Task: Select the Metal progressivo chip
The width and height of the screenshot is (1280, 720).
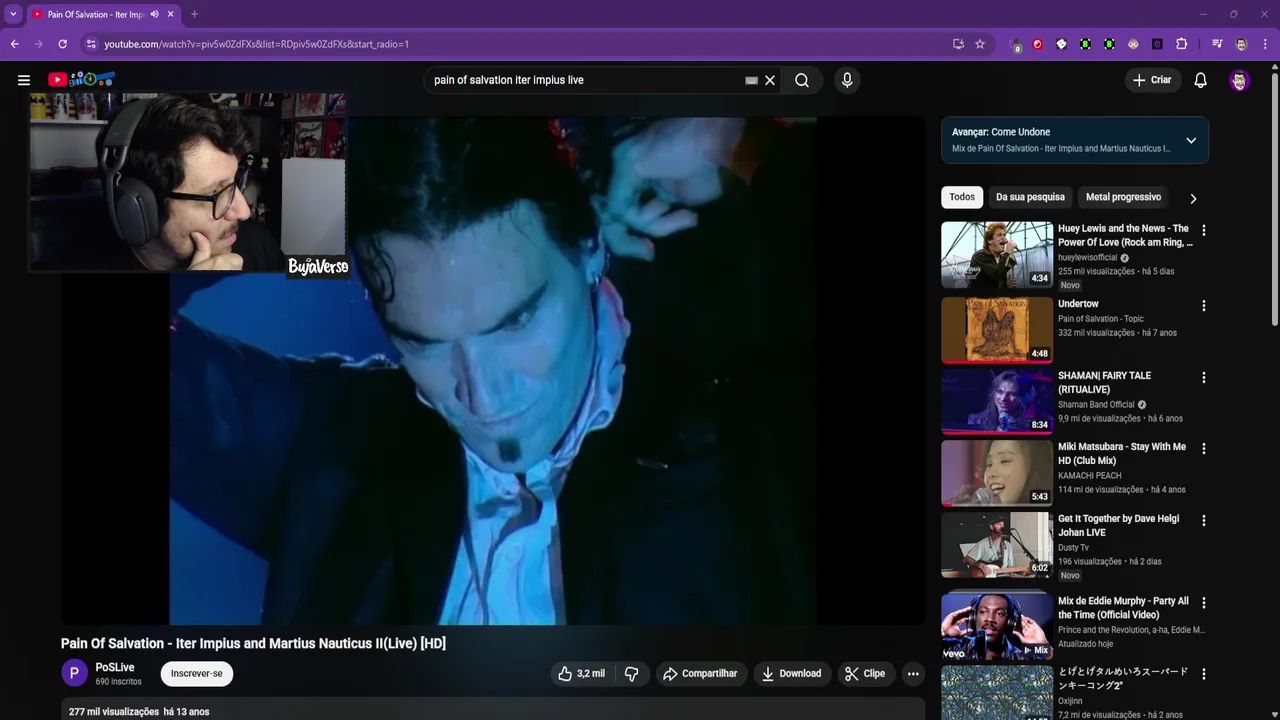Action: (1123, 197)
